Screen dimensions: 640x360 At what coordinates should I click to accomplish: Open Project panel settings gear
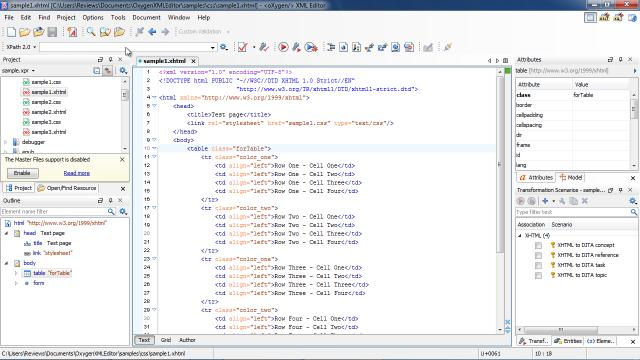[123, 71]
